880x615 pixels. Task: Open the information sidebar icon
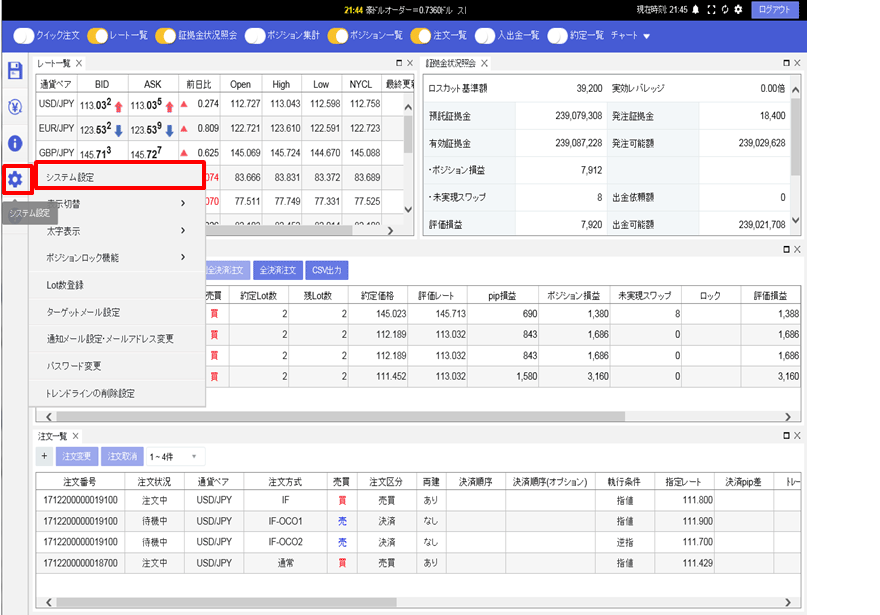point(15,143)
